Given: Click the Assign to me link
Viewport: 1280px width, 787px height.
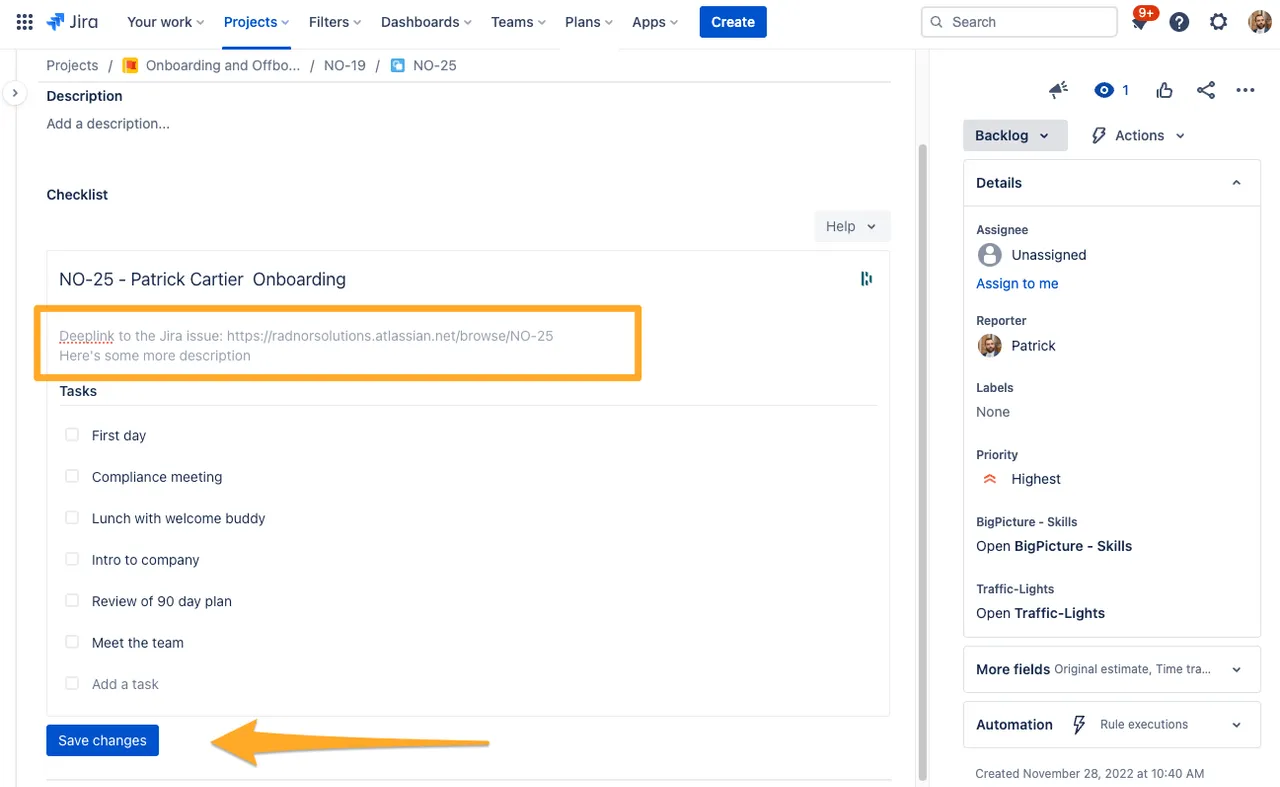Looking at the screenshot, I should tap(1017, 284).
